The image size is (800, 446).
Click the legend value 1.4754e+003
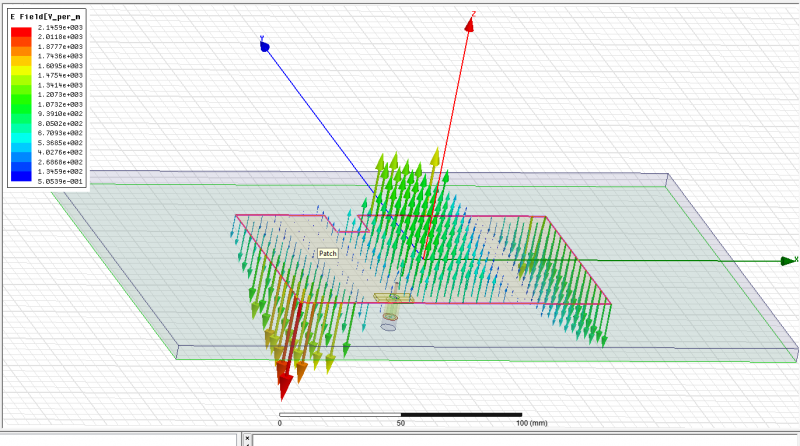pyautogui.click(x=60, y=76)
